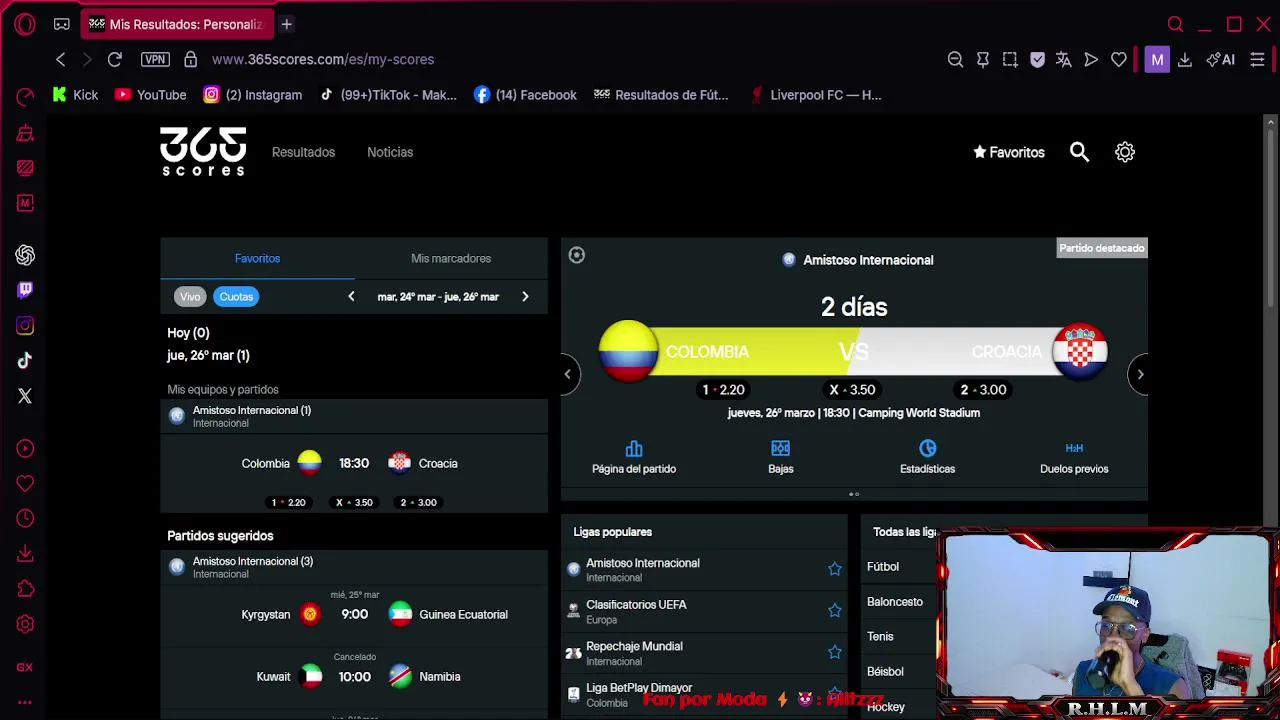Open Resultados de Fút... bookmark
1280x720 pixels.
[x=661, y=95]
